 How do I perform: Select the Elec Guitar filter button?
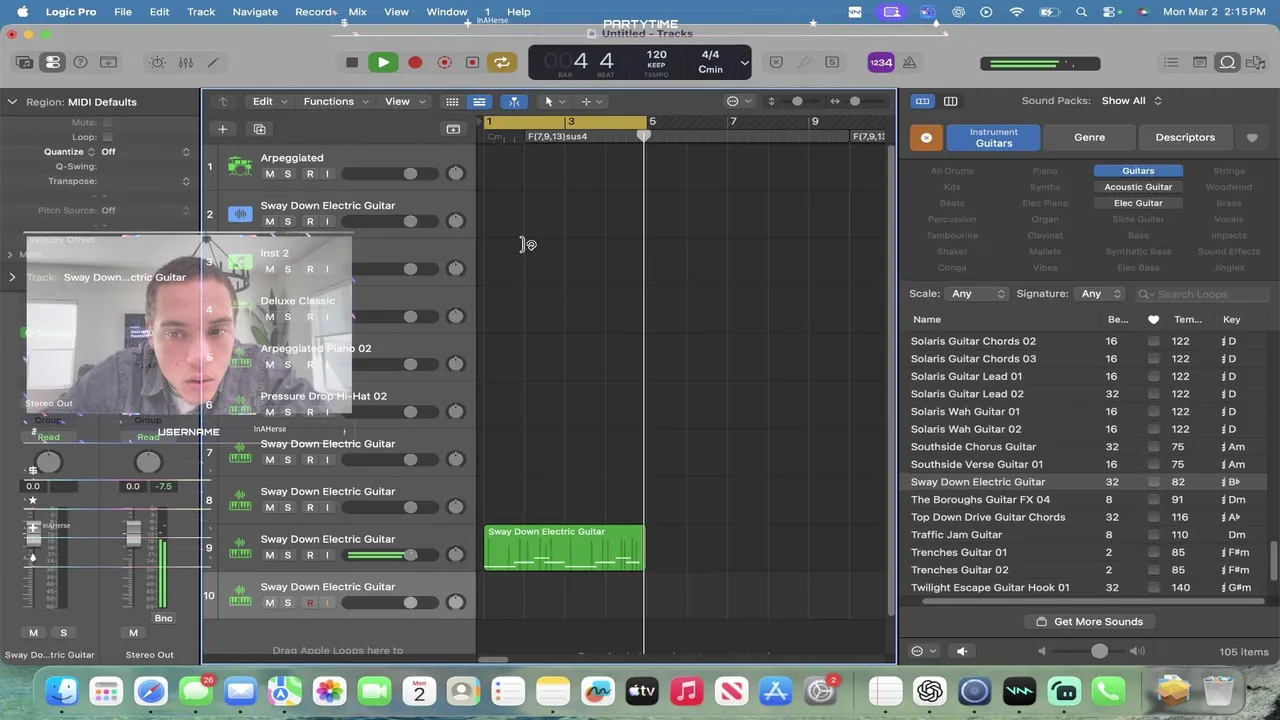[1138, 203]
